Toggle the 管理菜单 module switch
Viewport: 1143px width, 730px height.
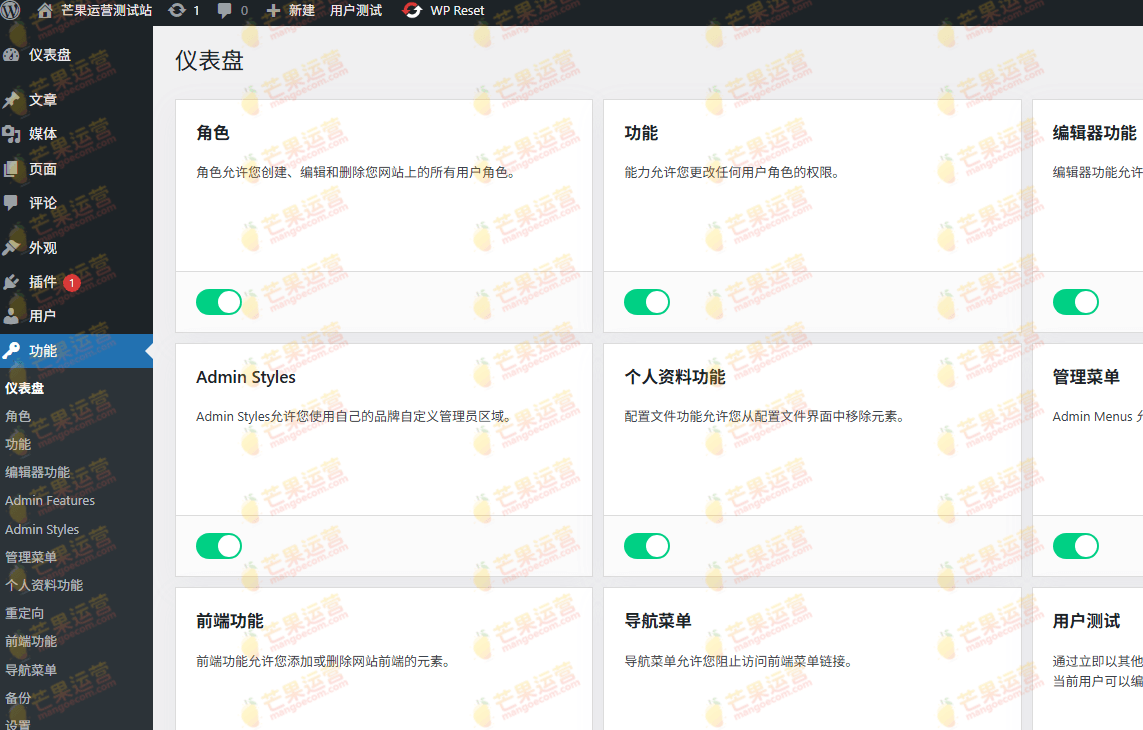point(1075,546)
